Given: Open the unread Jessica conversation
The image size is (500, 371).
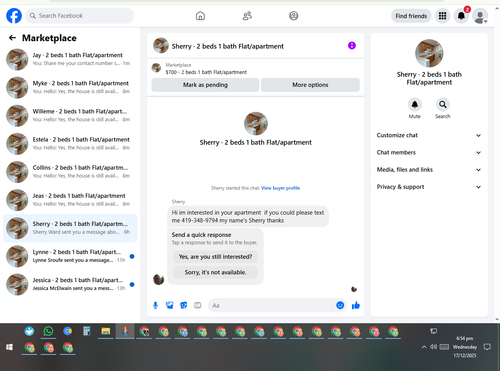Looking at the screenshot, I should (x=70, y=284).
